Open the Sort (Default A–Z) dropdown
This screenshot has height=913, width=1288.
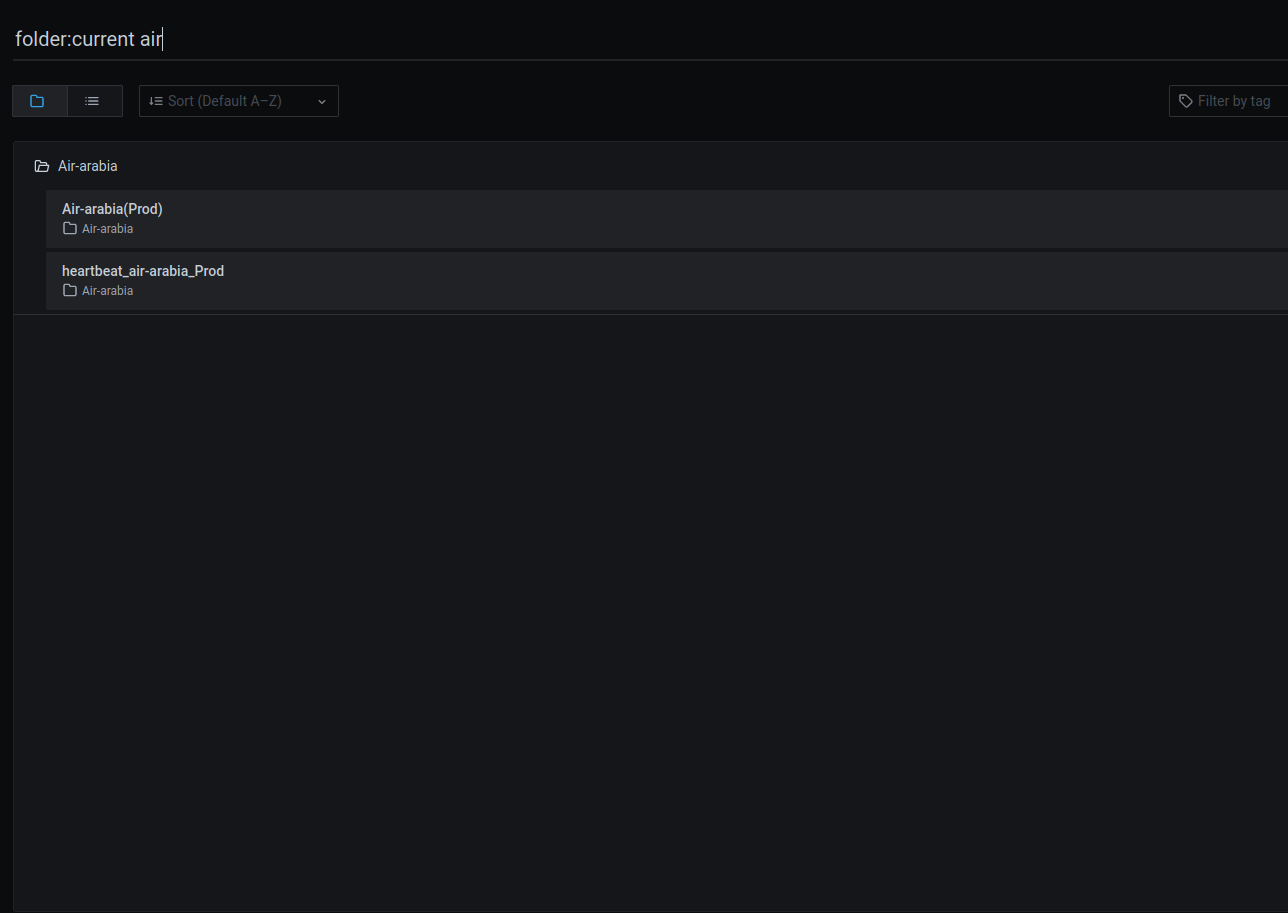point(238,100)
